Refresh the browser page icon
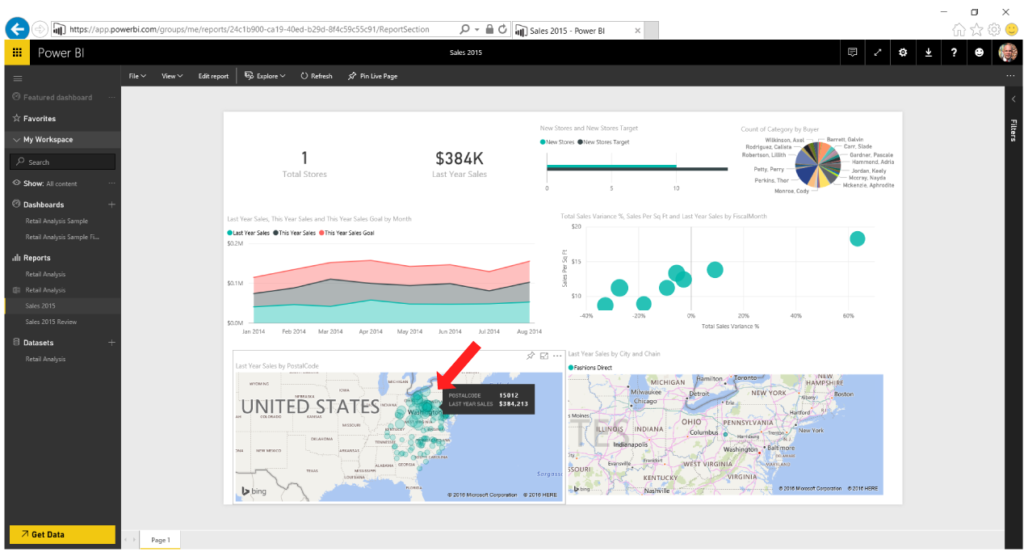Image resolution: width=1024 pixels, height=552 pixels. [x=502, y=29]
